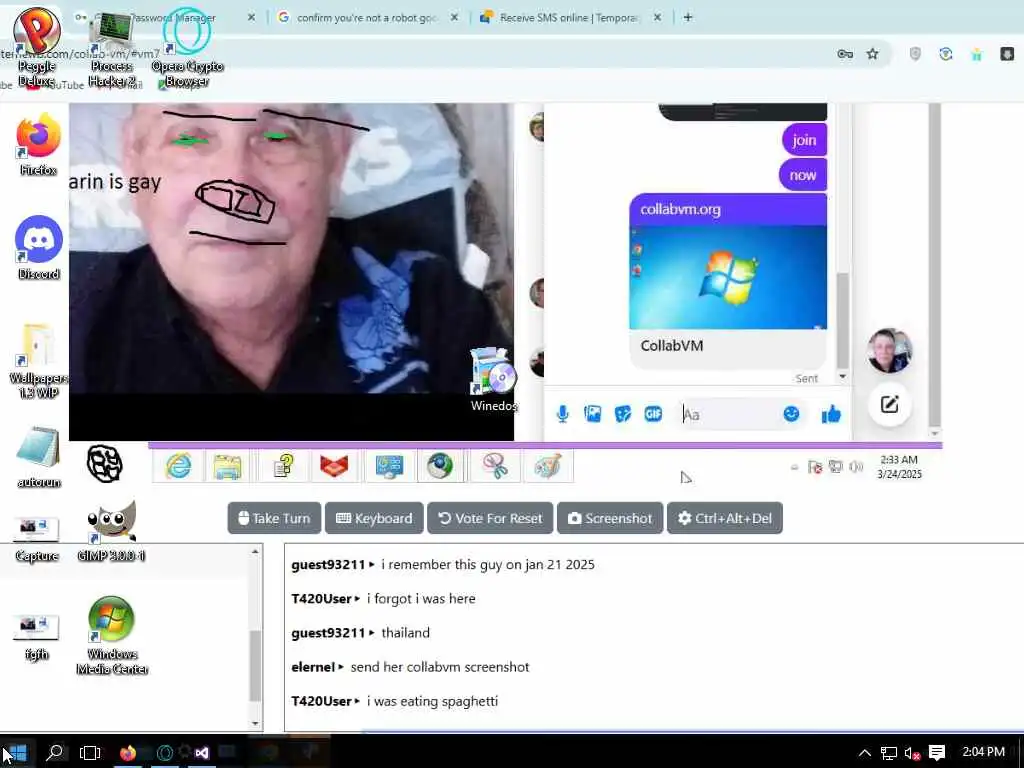The height and width of the screenshot is (768, 1024).
Task: Click the "join" chat bubble
Action: point(805,140)
